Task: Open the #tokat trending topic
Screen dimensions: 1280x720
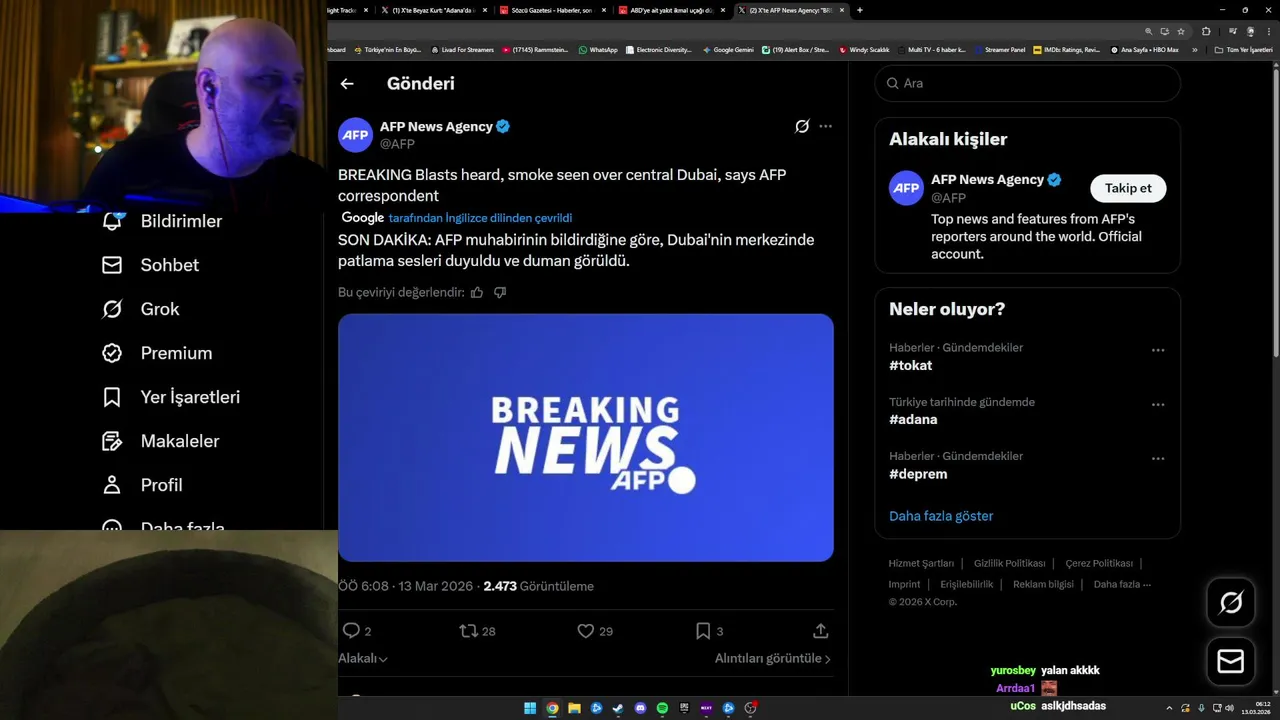Action: coord(910,365)
